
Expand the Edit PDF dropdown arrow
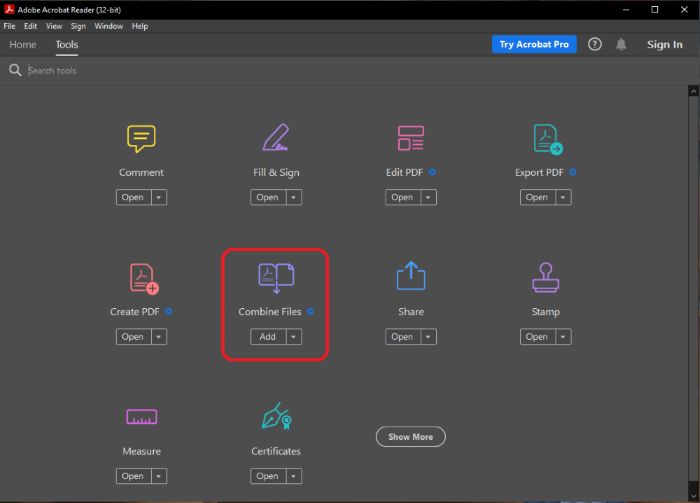pos(429,197)
